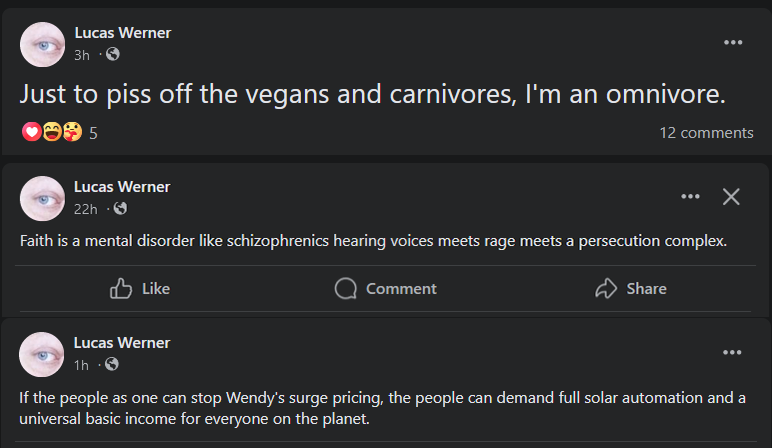The width and height of the screenshot is (772, 448).
Task: Open three-dot menu on the Faith post
Action: pyautogui.click(x=690, y=196)
